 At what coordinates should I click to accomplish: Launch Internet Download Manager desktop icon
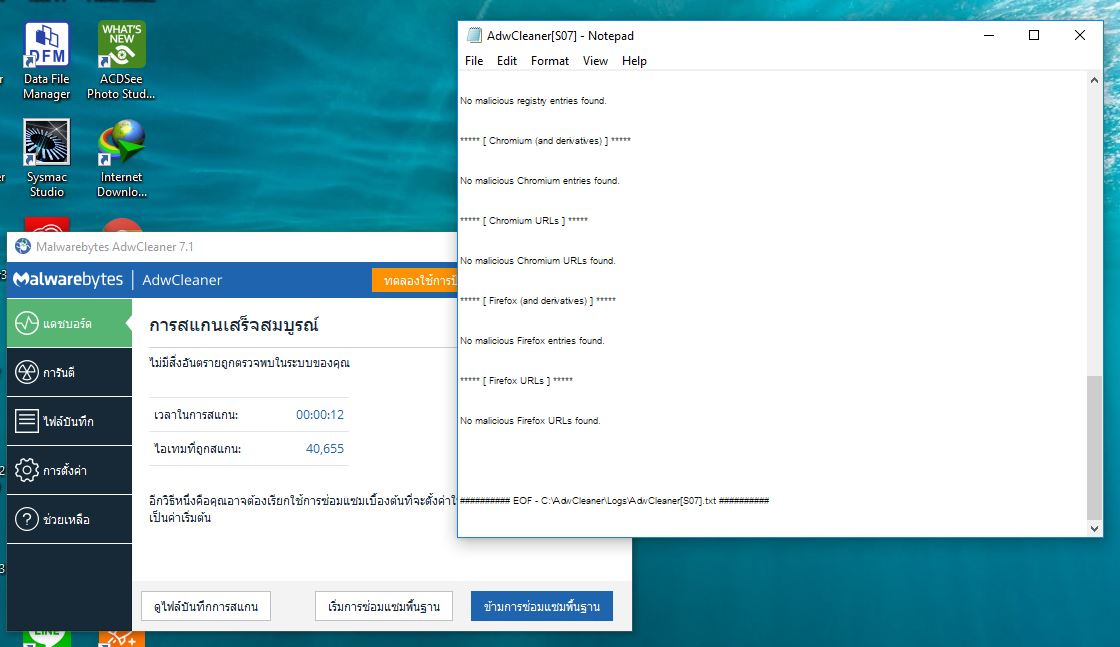(x=121, y=159)
